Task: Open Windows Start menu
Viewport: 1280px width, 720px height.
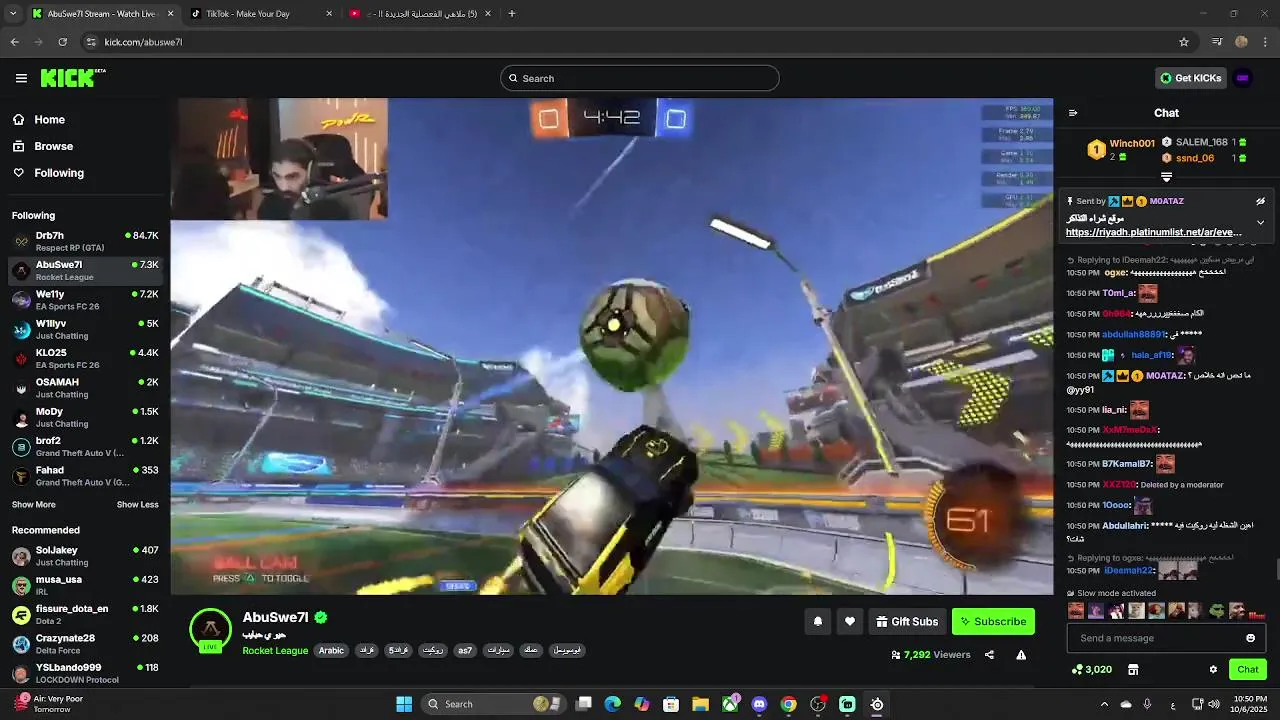Action: click(x=404, y=704)
